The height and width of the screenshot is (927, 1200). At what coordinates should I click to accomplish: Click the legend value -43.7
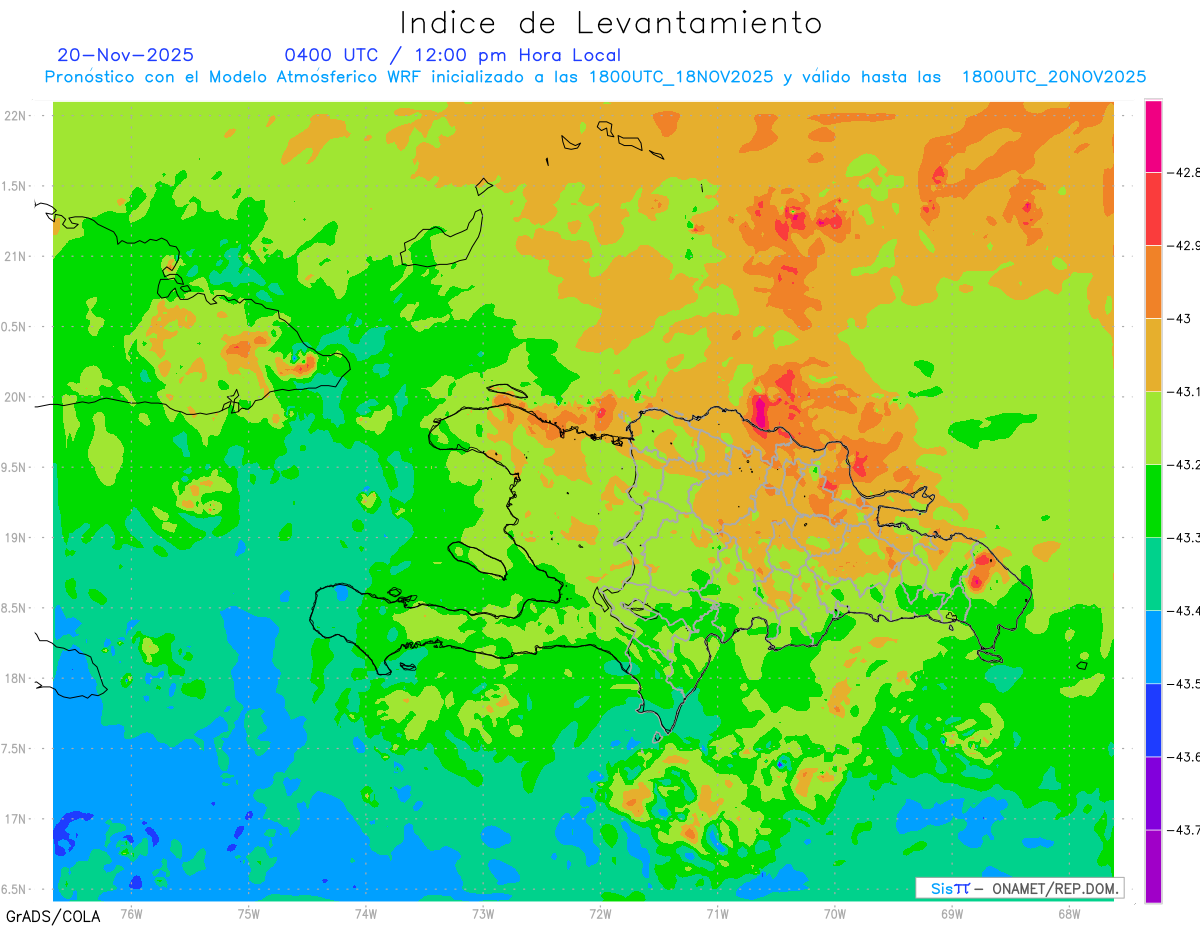[x=1183, y=830]
